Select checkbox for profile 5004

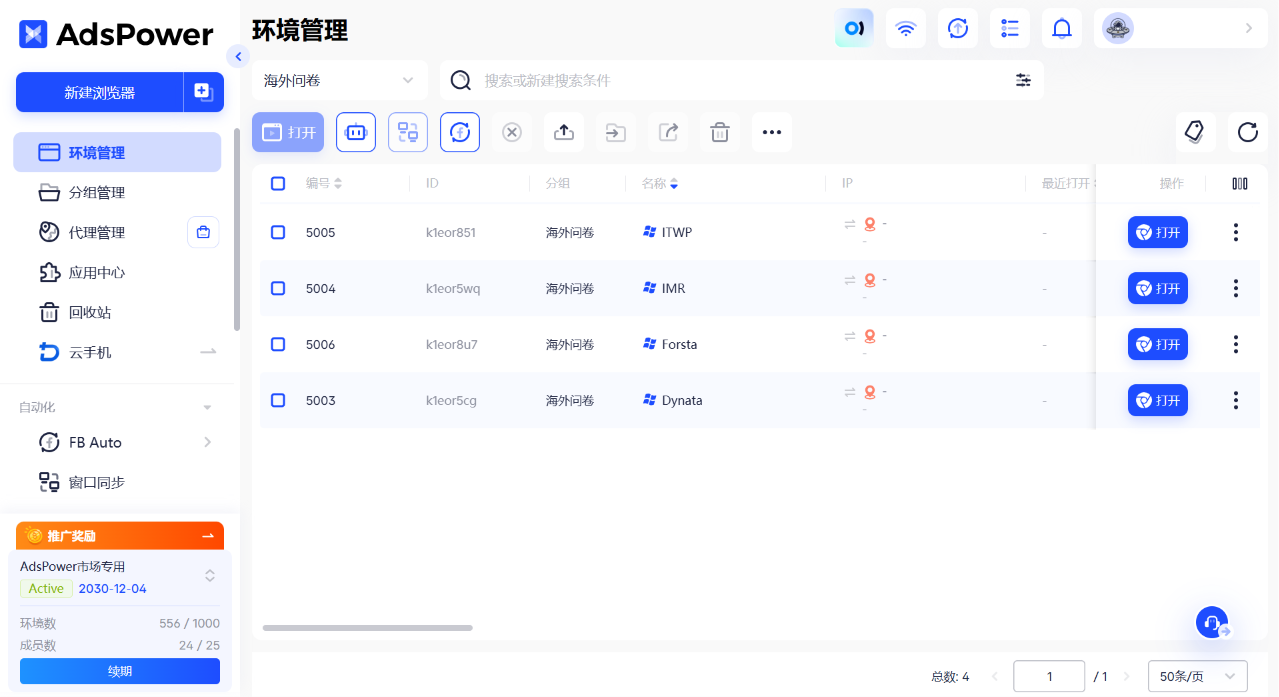coord(278,288)
